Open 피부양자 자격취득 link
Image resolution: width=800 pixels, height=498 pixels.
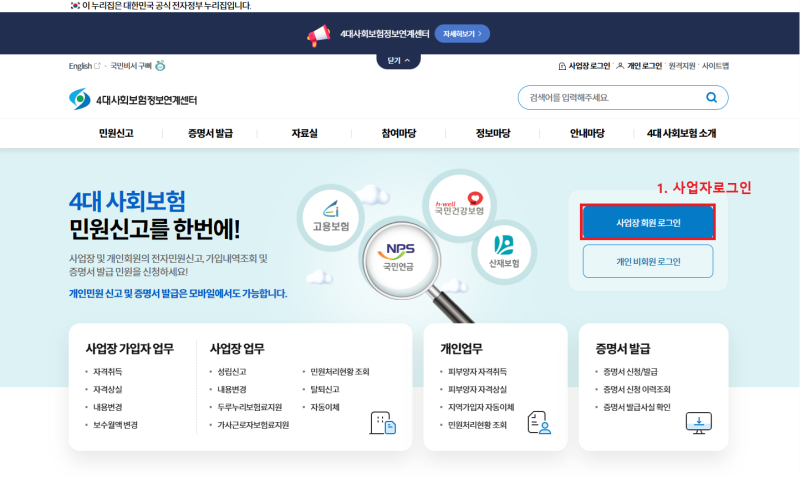477,371
